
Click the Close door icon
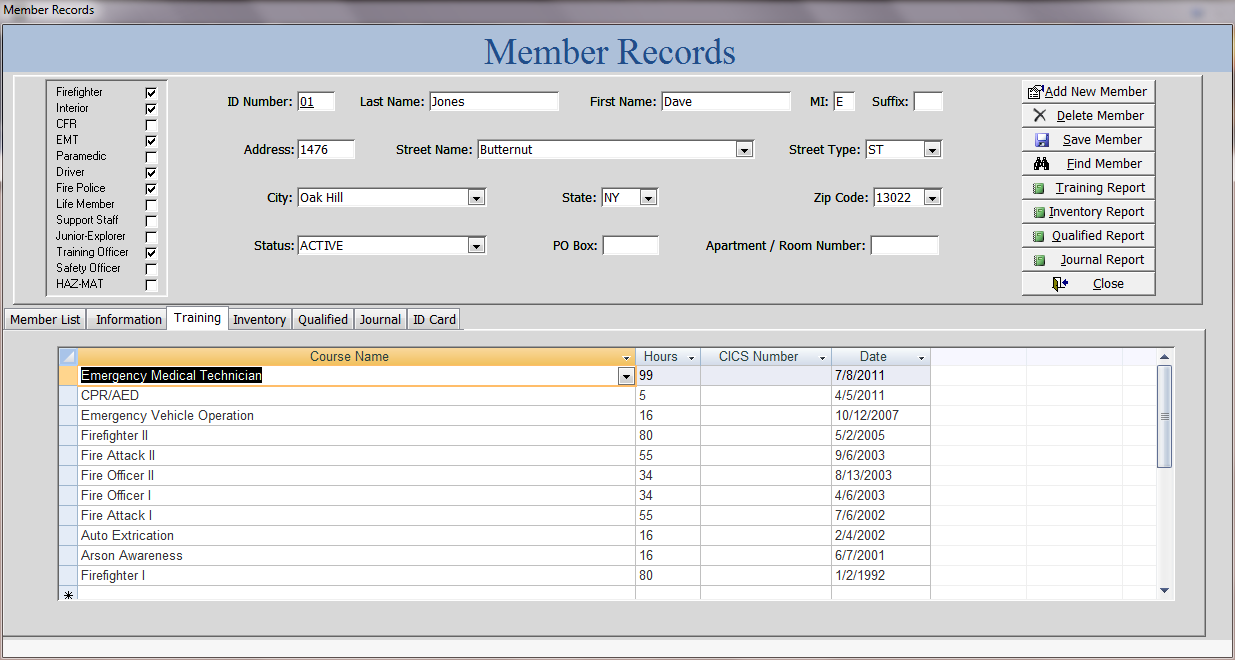[1060, 284]
